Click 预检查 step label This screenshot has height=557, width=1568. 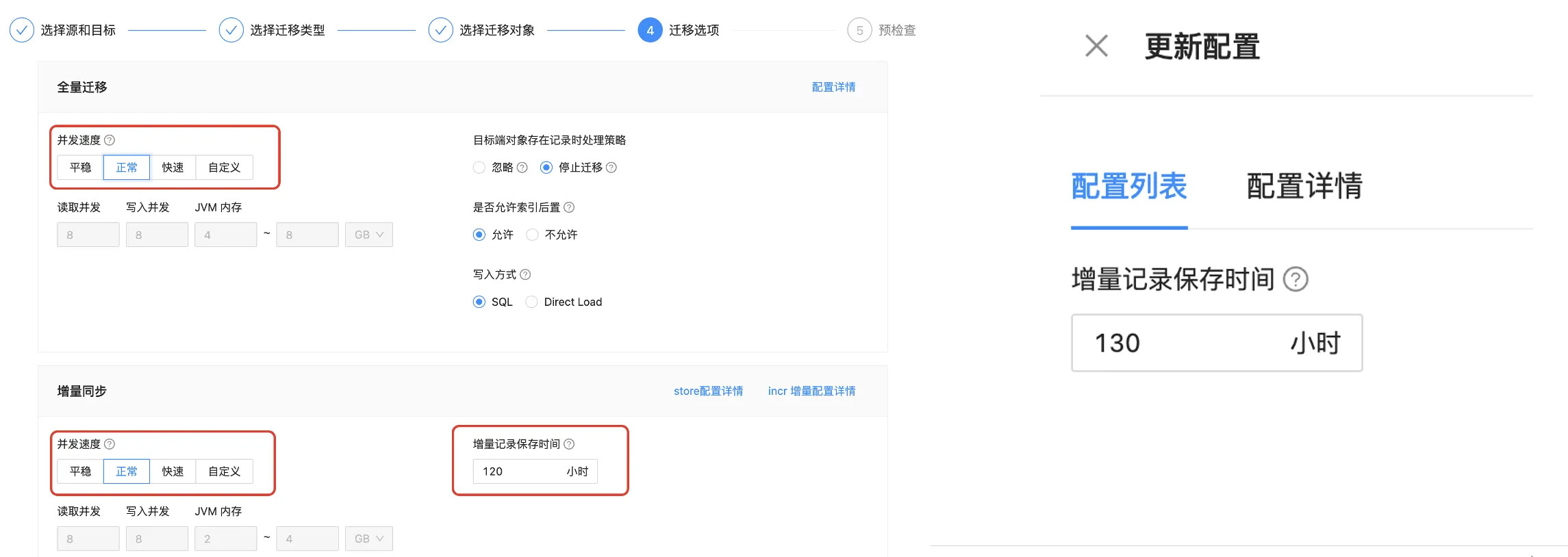pos(897,30)
